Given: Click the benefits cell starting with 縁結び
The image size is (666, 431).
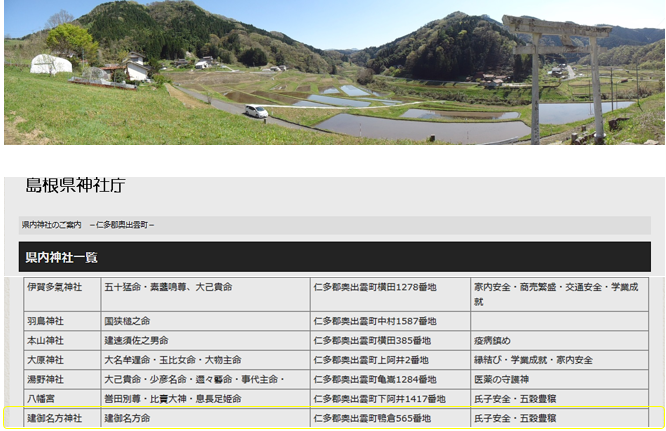Looking at the screenshot, I should (x=559, y=361).
